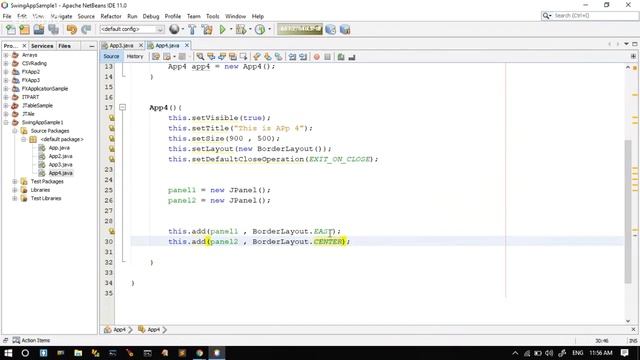Open the Profile Project dropdown arrow

pos(269,29)
